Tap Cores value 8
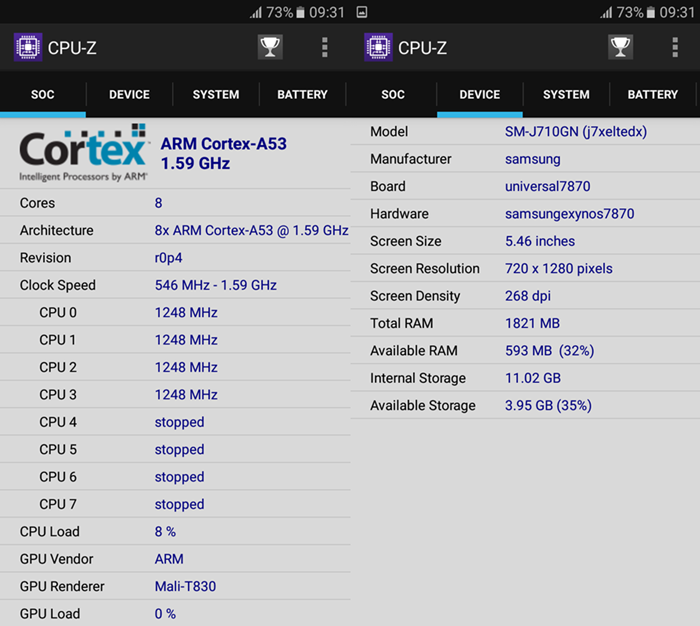The height and width of the screenshot is (626, 700). click(158, 203)
